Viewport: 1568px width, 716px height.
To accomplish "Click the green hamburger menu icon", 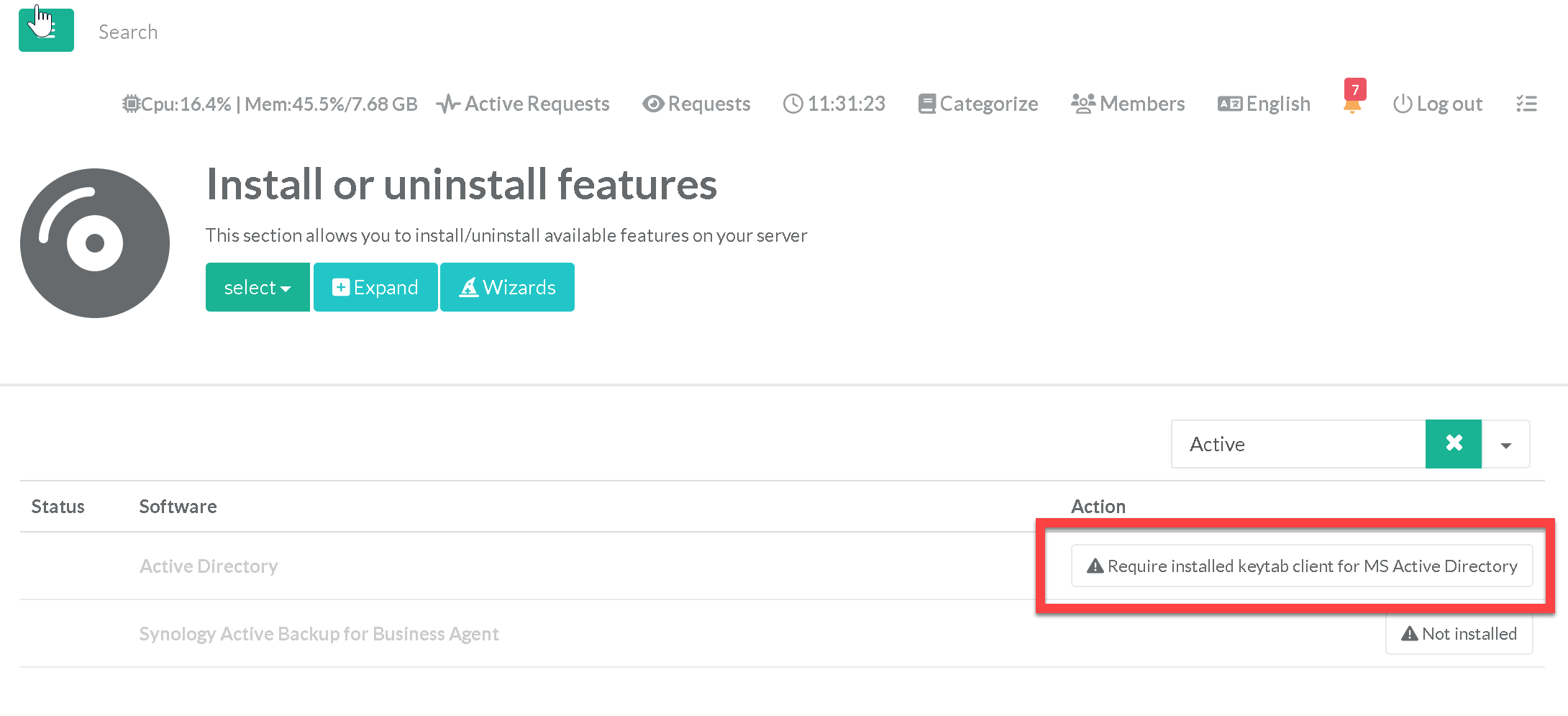I will coord(46,30).
